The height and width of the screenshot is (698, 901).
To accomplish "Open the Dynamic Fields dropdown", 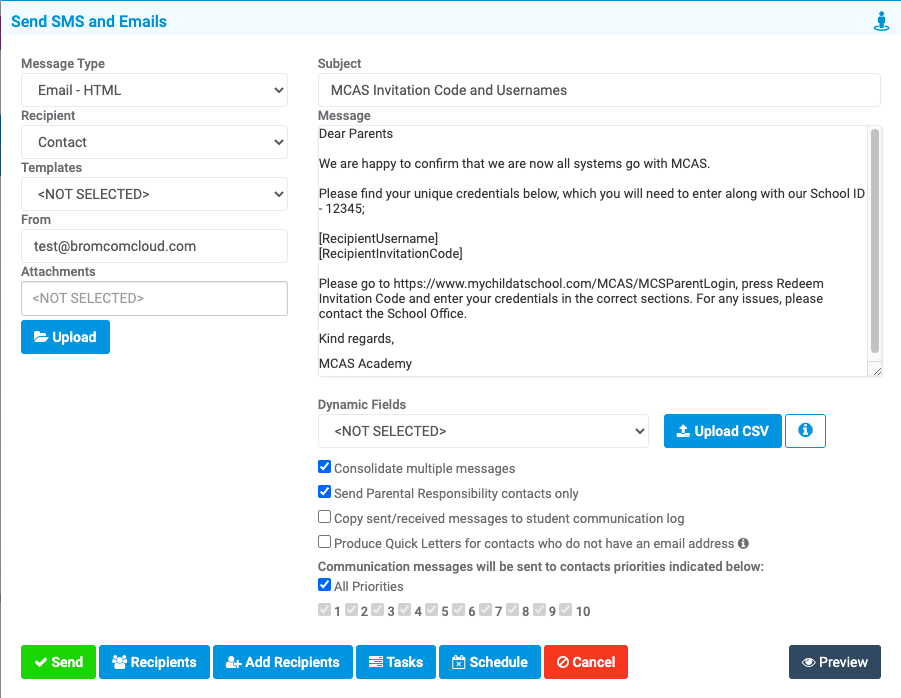I will 483,431.
